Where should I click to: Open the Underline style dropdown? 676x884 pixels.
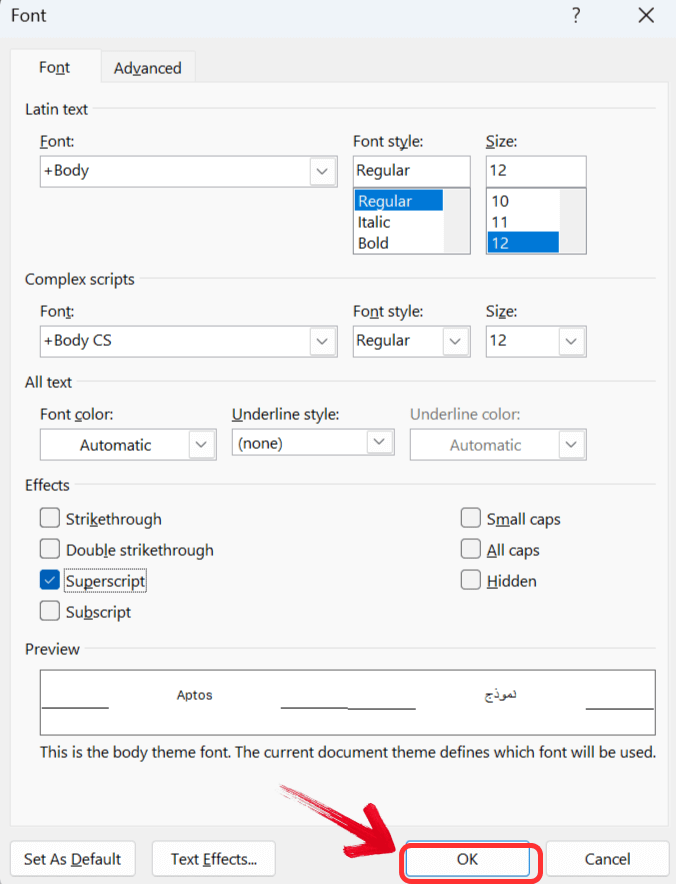(x=379, y=442)
